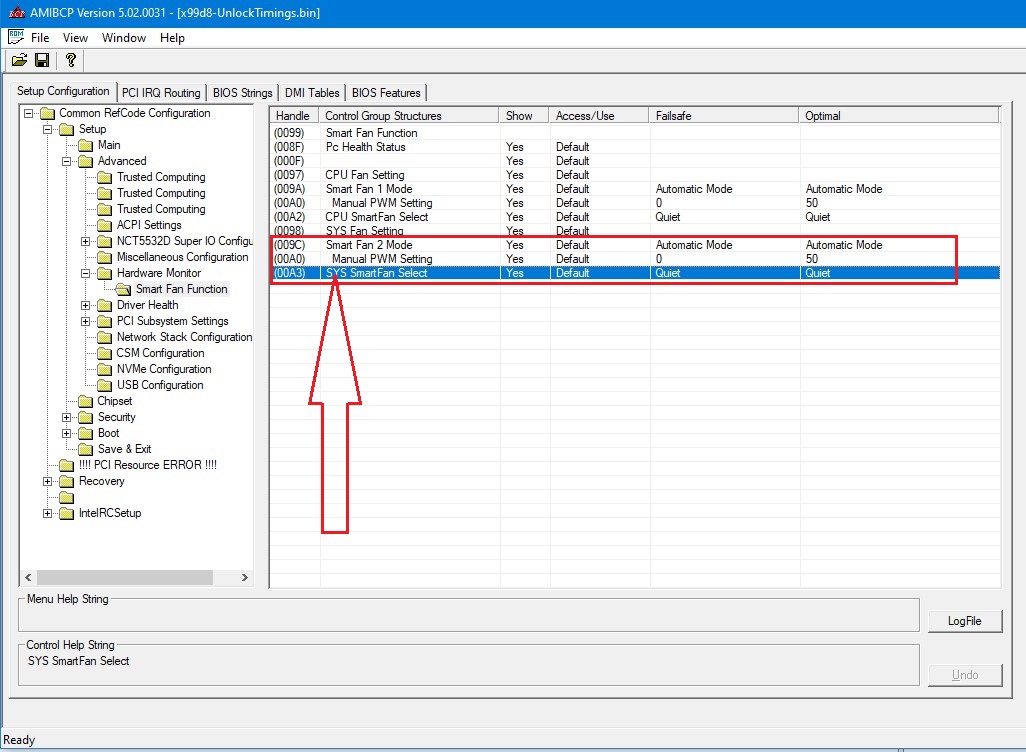Viewport: 1026px width, 752px height.
Task: Expand the Driver Health node
Action: point(85,306)
